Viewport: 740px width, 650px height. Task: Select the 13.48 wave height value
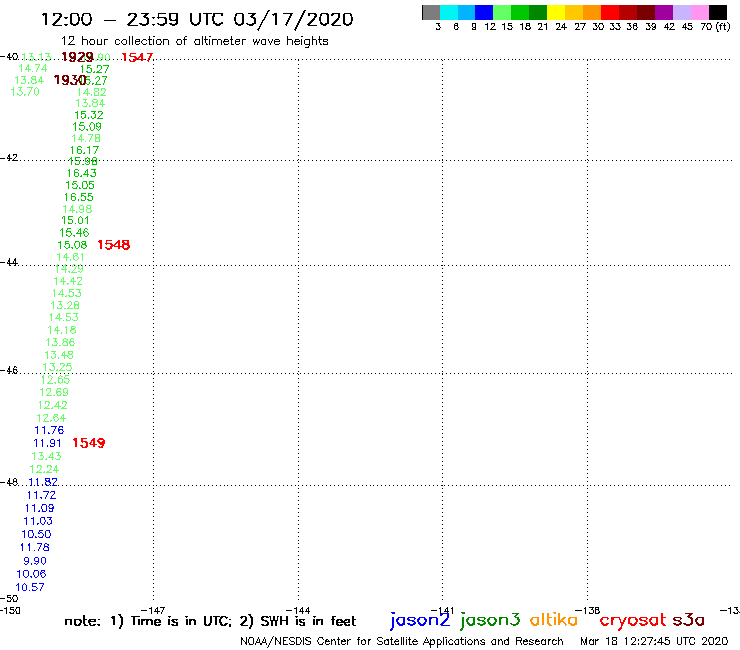[x=59, y=355]
